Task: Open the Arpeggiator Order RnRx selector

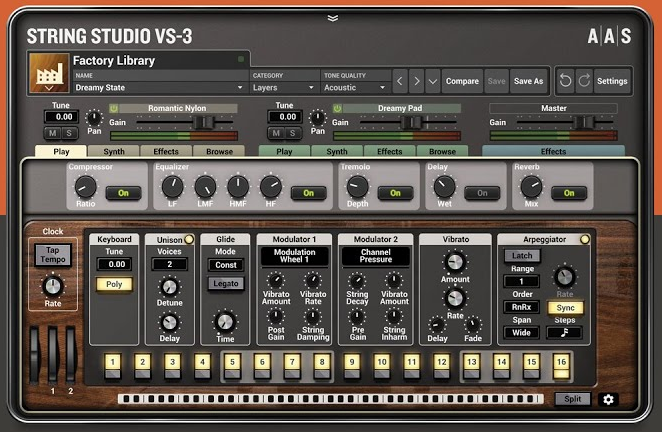Action: pyautogui.click(x=521, y=307)
